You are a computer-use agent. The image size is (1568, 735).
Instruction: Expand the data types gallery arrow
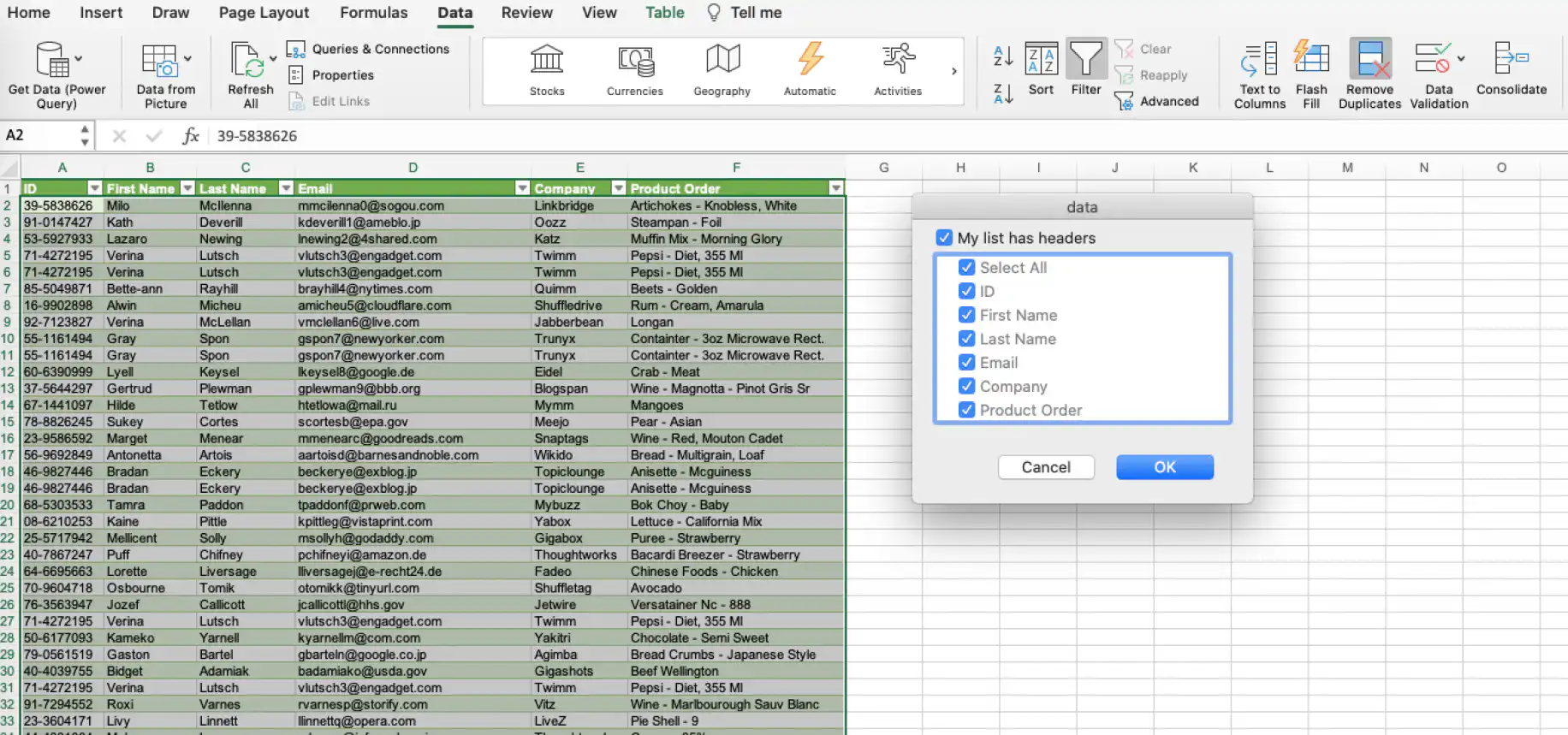[x=954, y=71]
